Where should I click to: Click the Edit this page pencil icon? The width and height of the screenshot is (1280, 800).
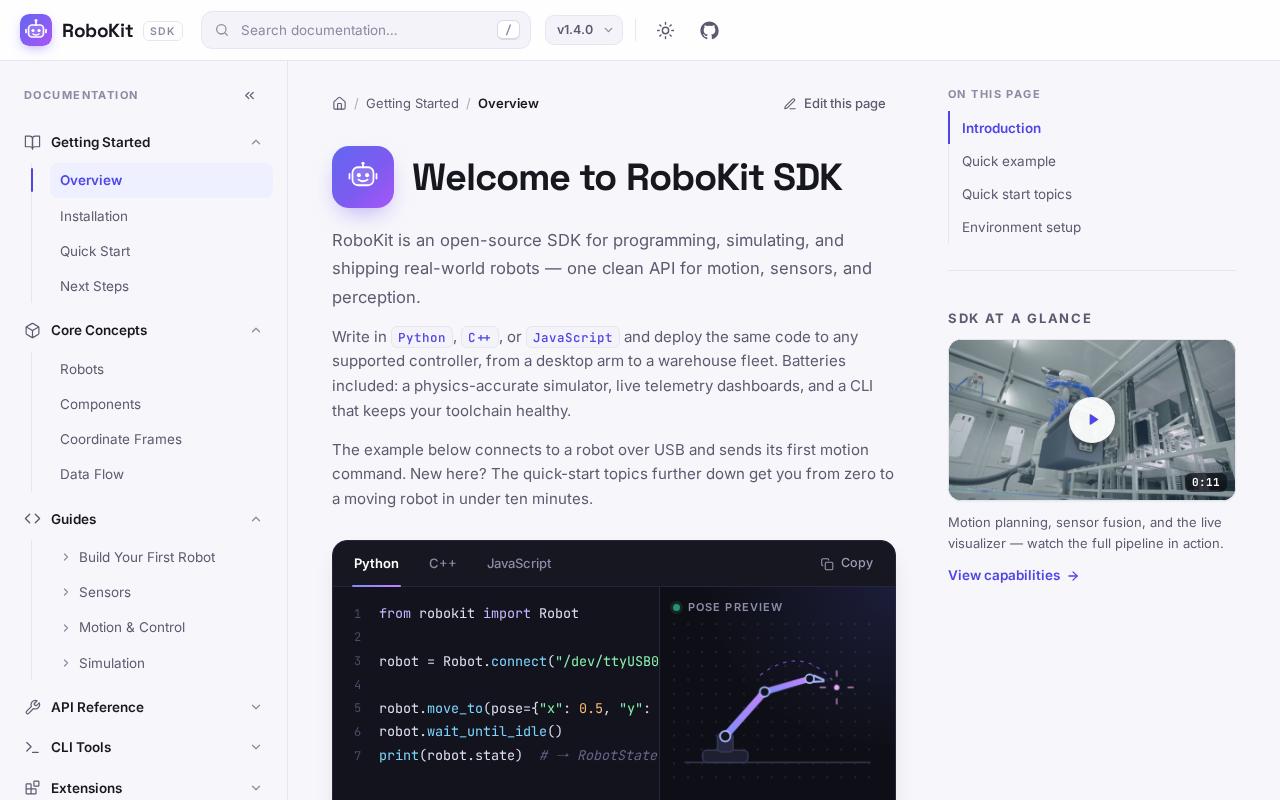click(x=790, y=104)
